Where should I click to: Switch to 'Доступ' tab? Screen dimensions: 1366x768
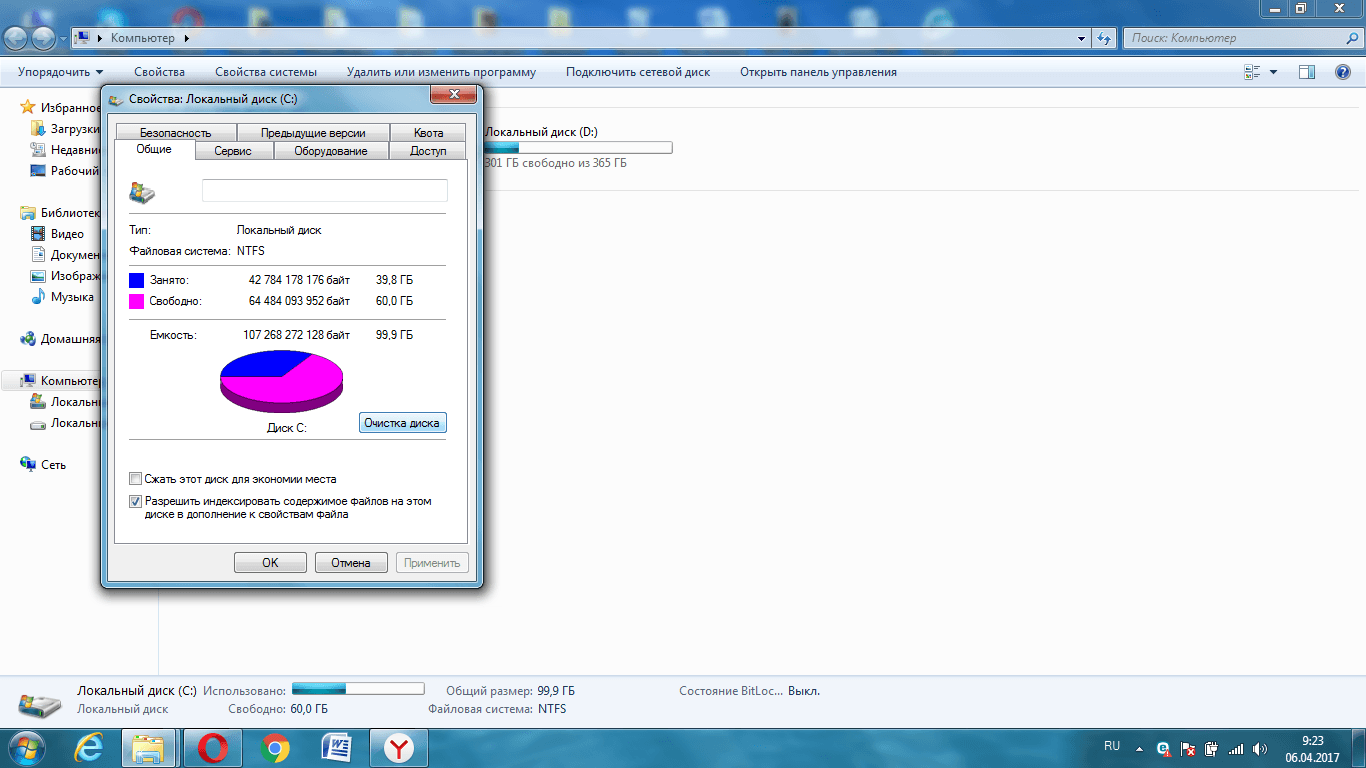pos(428,151)
